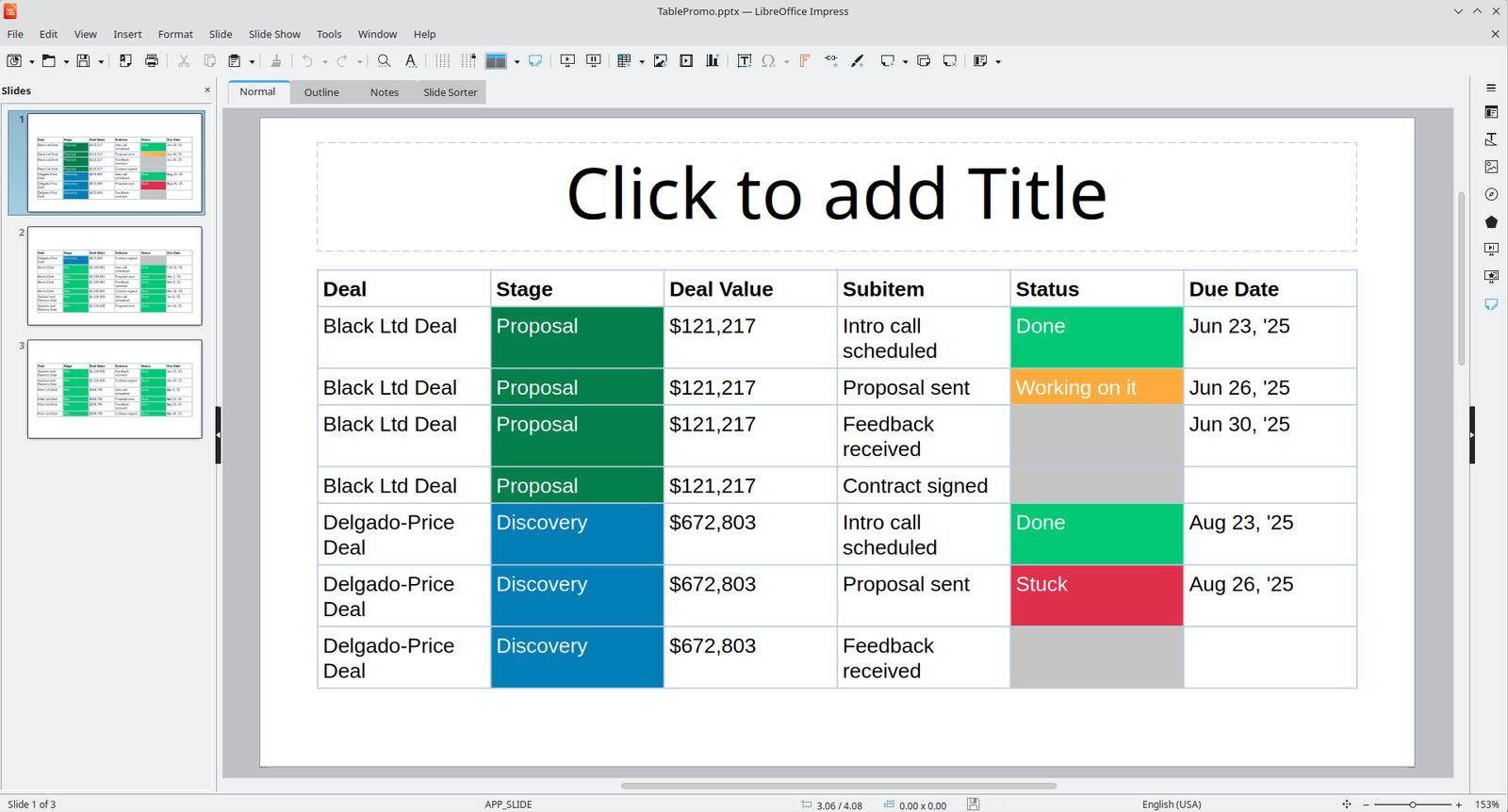Image resolution: width=1508 pixels, height=812 pixels.
Task: Click the brush Draw Functions icon
Action: coord(858,60)
